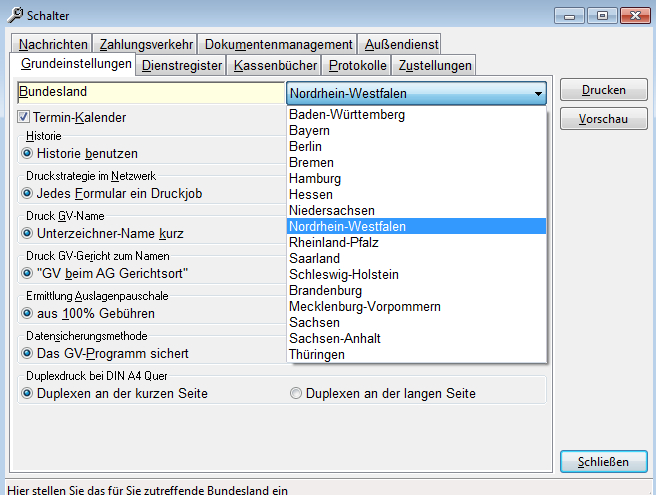Choose Duplexen an der langen Seite
The image size is (656, 495).
click(x=295, y=394)
